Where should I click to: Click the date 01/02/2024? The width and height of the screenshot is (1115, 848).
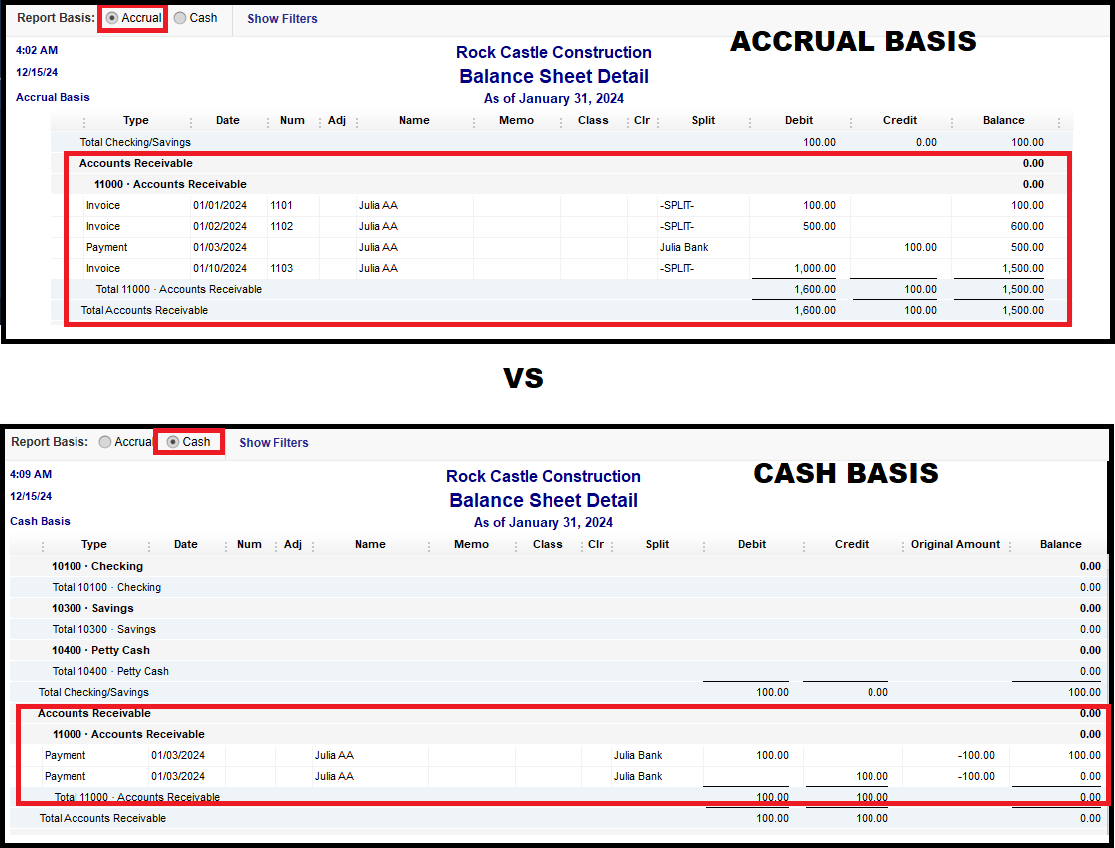[220, 227]
